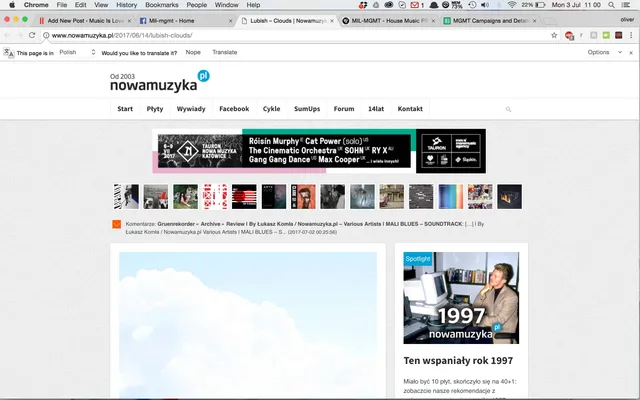Switch to the Add New Post tab
Viewport: 640px width, 400px height.
[84, 20]
